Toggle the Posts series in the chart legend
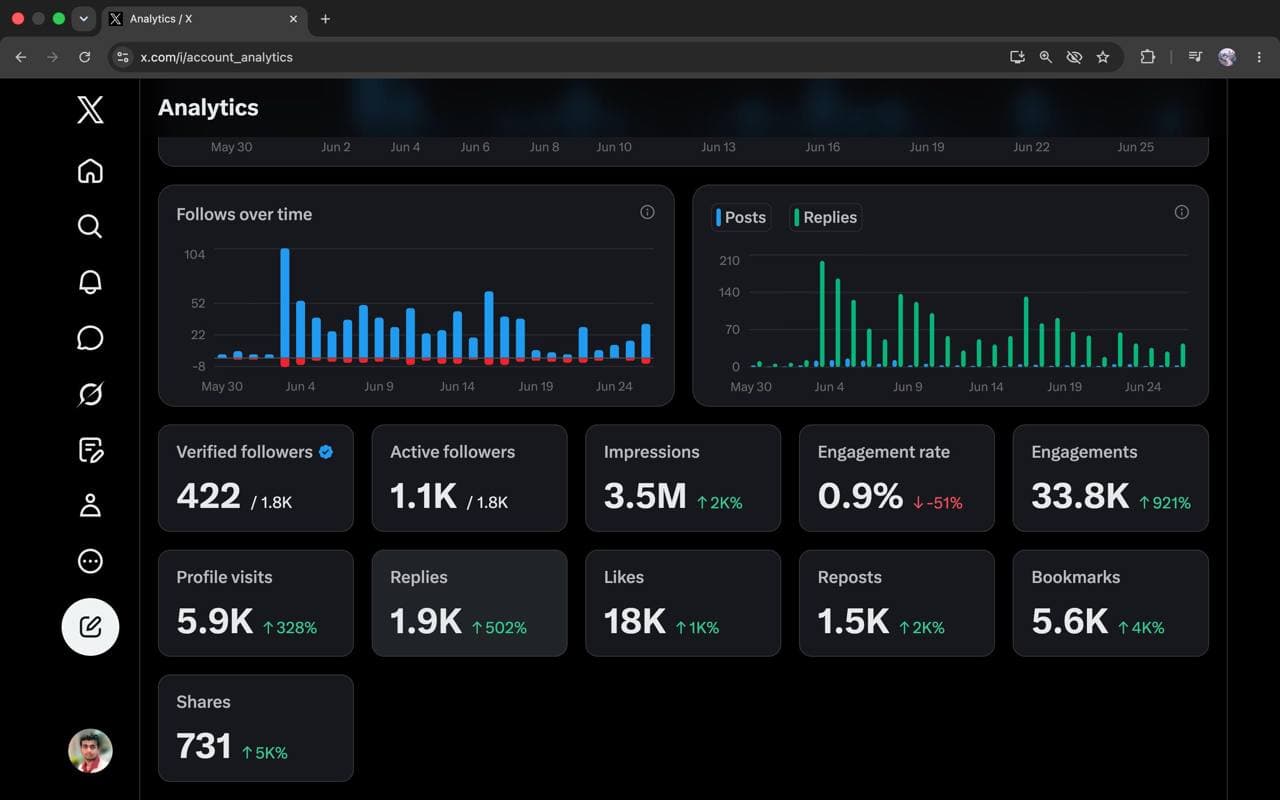1280x800 pixels. 740,217
